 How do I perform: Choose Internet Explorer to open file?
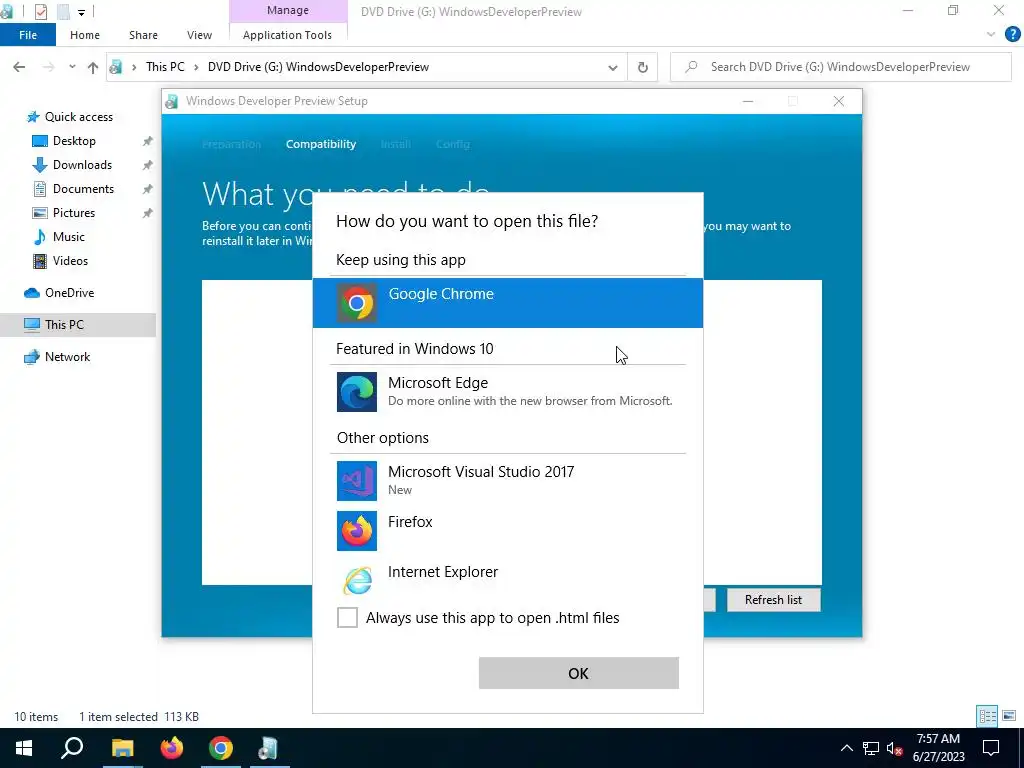click(507, 579)
